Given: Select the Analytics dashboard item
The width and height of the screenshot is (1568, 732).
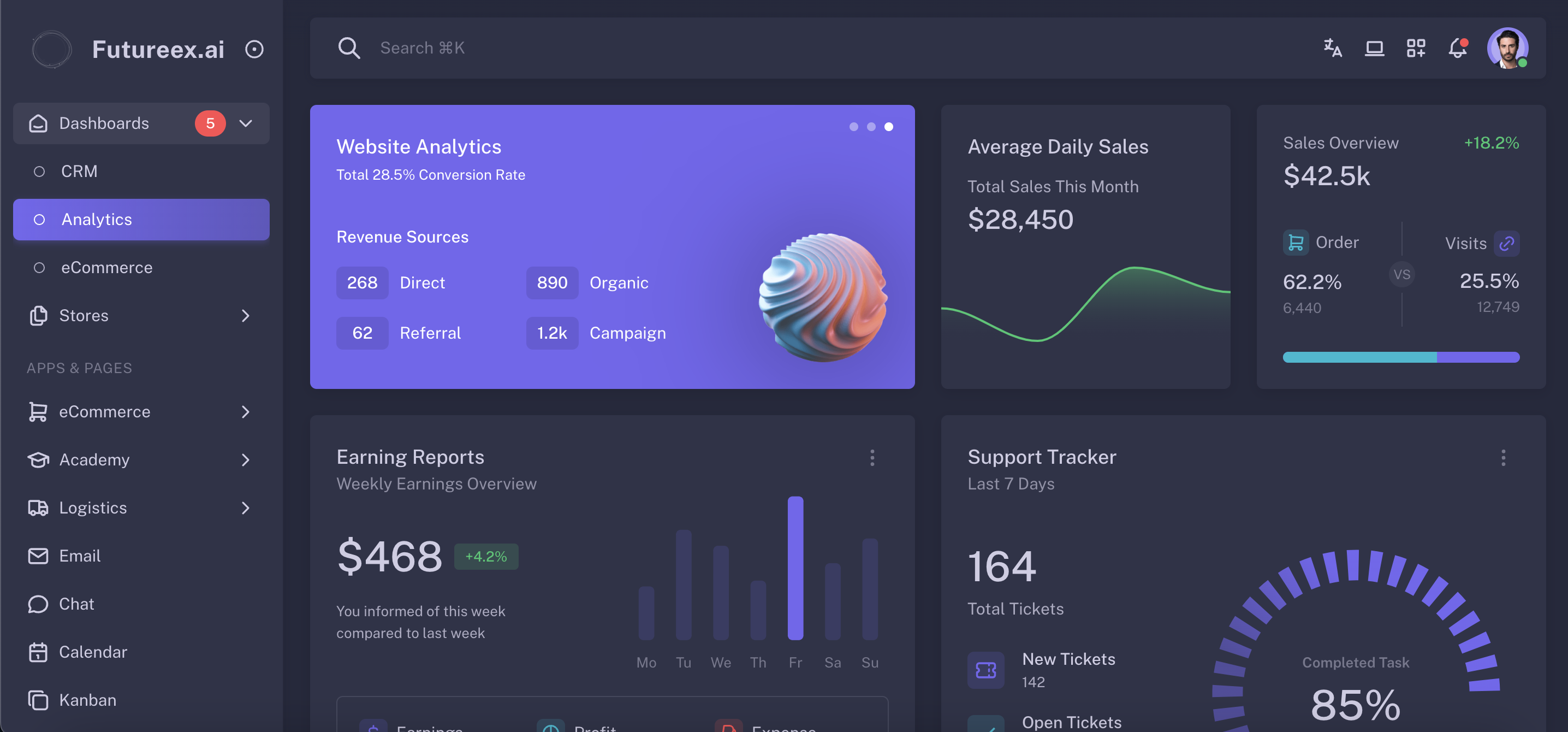Looking at the screenshot, I should tap(141, 219).
